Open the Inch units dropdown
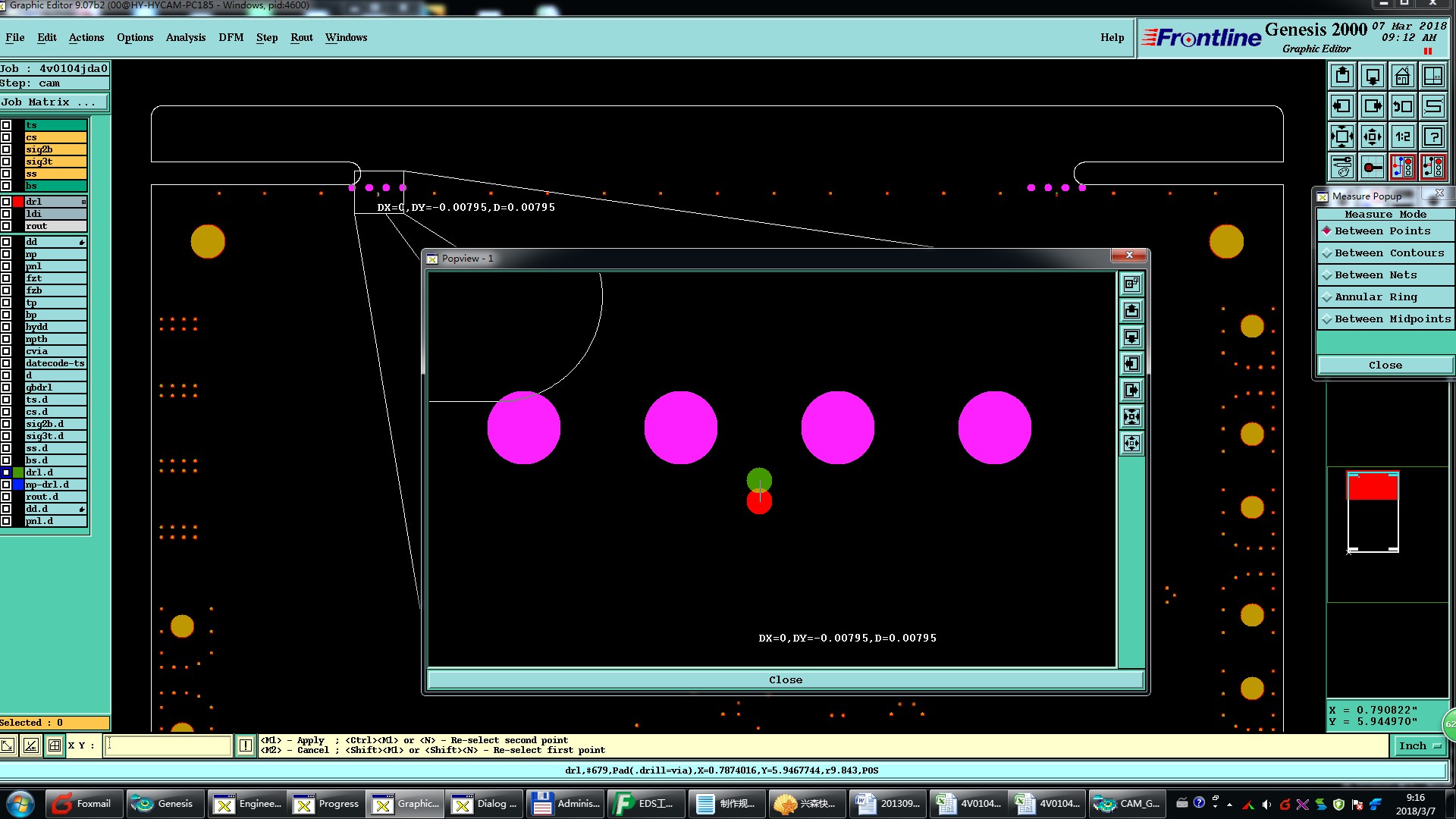Viewport: 1456px width, 819px height. [x=1420, y=746]
